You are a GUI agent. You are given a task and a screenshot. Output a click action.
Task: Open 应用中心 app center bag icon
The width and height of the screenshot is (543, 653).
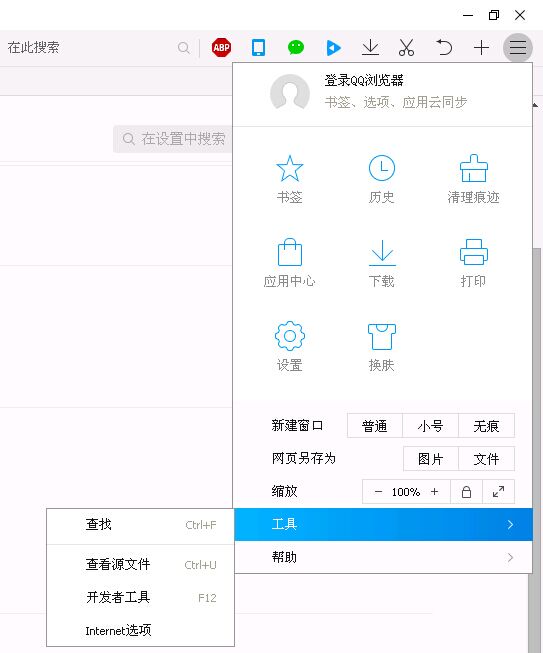pyautogui.click(x=289, y=252)
